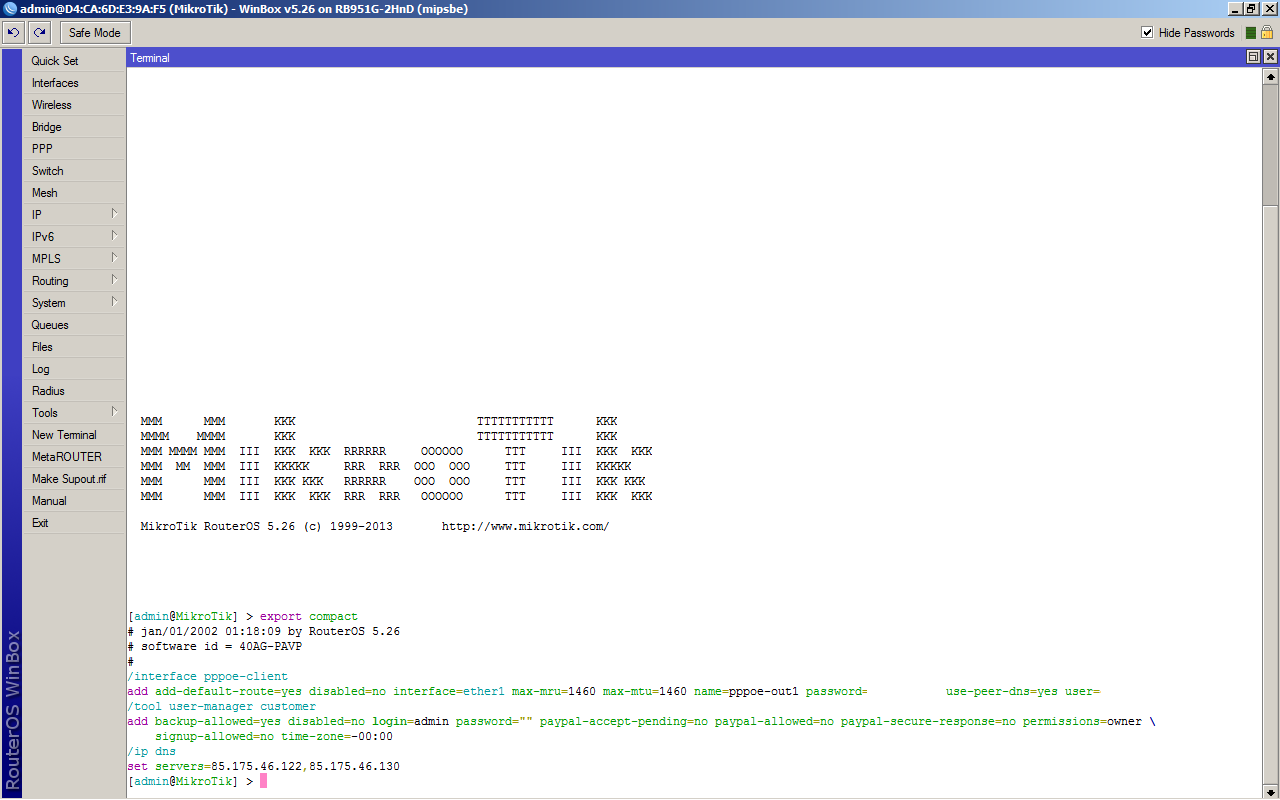Expand the IPv6 submenu arrow
Viewport: 1280px width, 800px height.
[115, 236]
